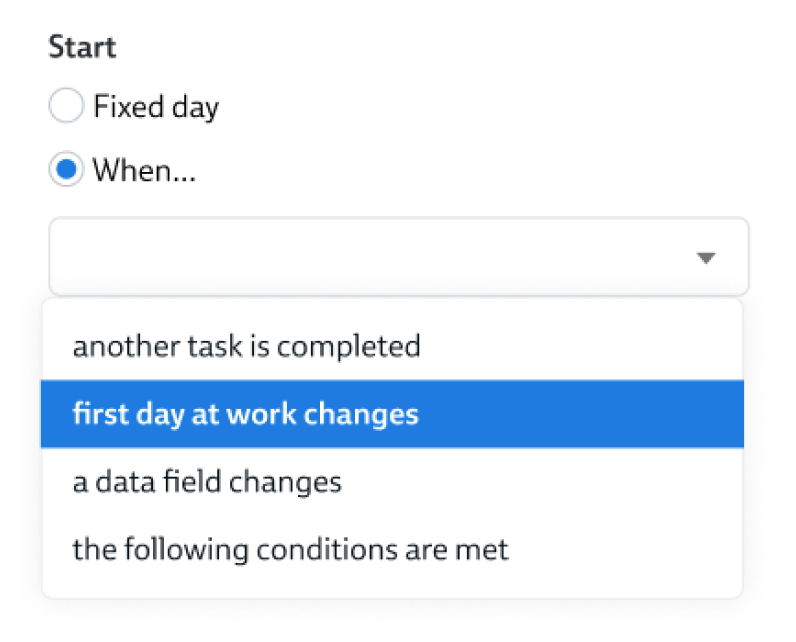Click the "Fixed day" label text
Image resolution: width=796 pixels, height=642 pixels.
tap(156, 107)
